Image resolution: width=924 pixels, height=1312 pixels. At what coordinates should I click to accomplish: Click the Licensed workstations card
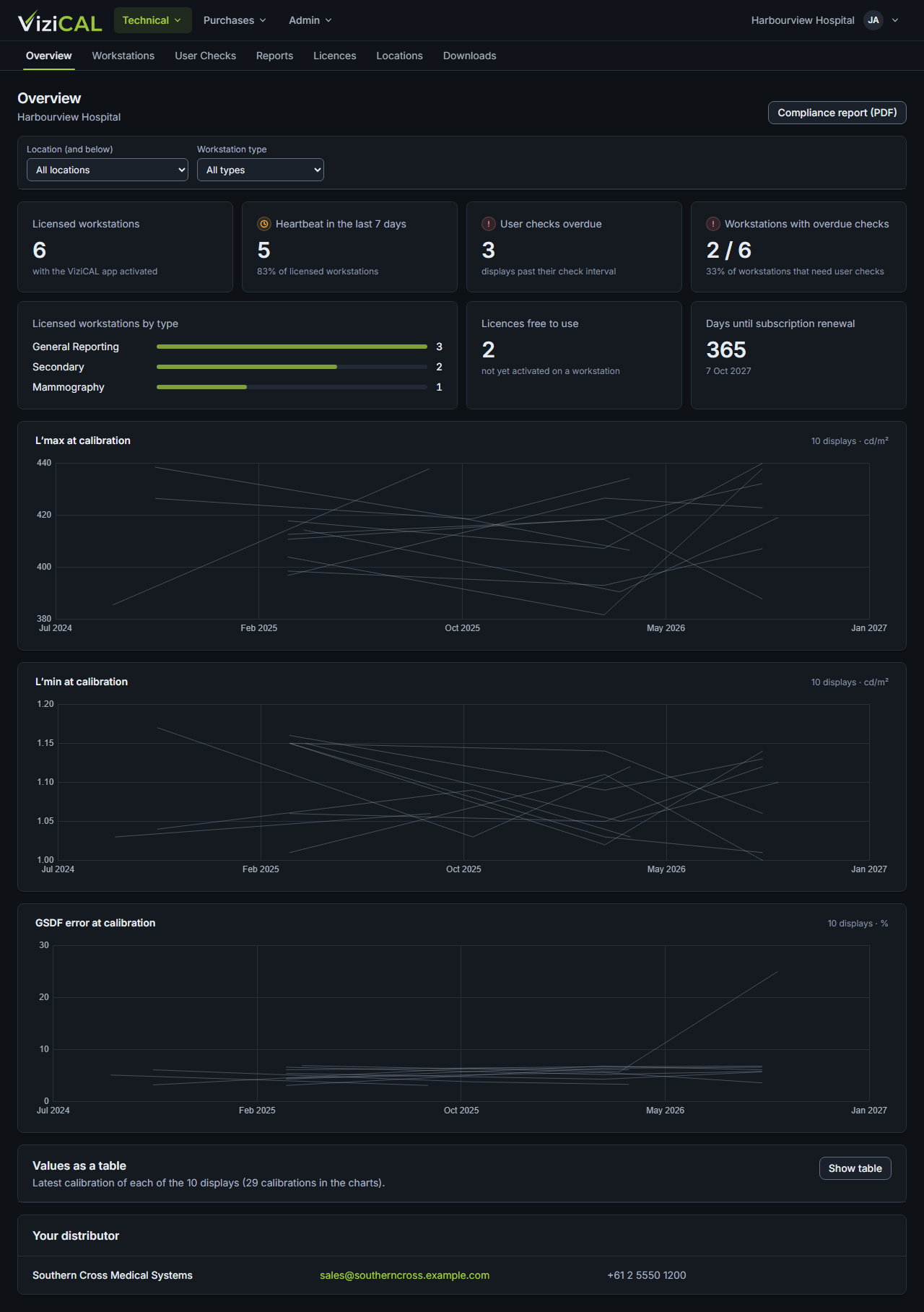pos(125,247)
